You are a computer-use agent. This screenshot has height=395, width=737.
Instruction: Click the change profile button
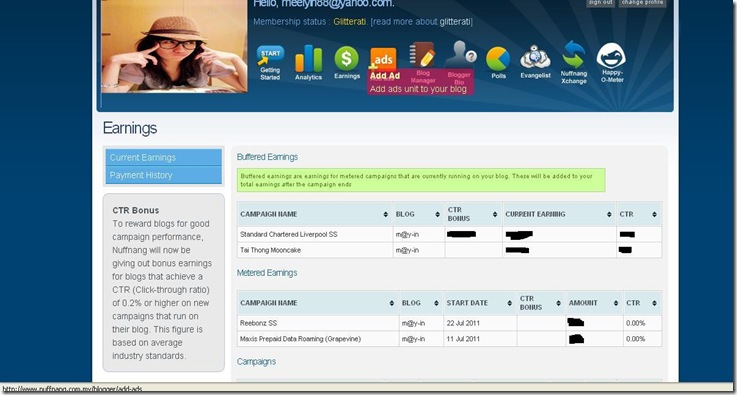(x=642, y=3)
